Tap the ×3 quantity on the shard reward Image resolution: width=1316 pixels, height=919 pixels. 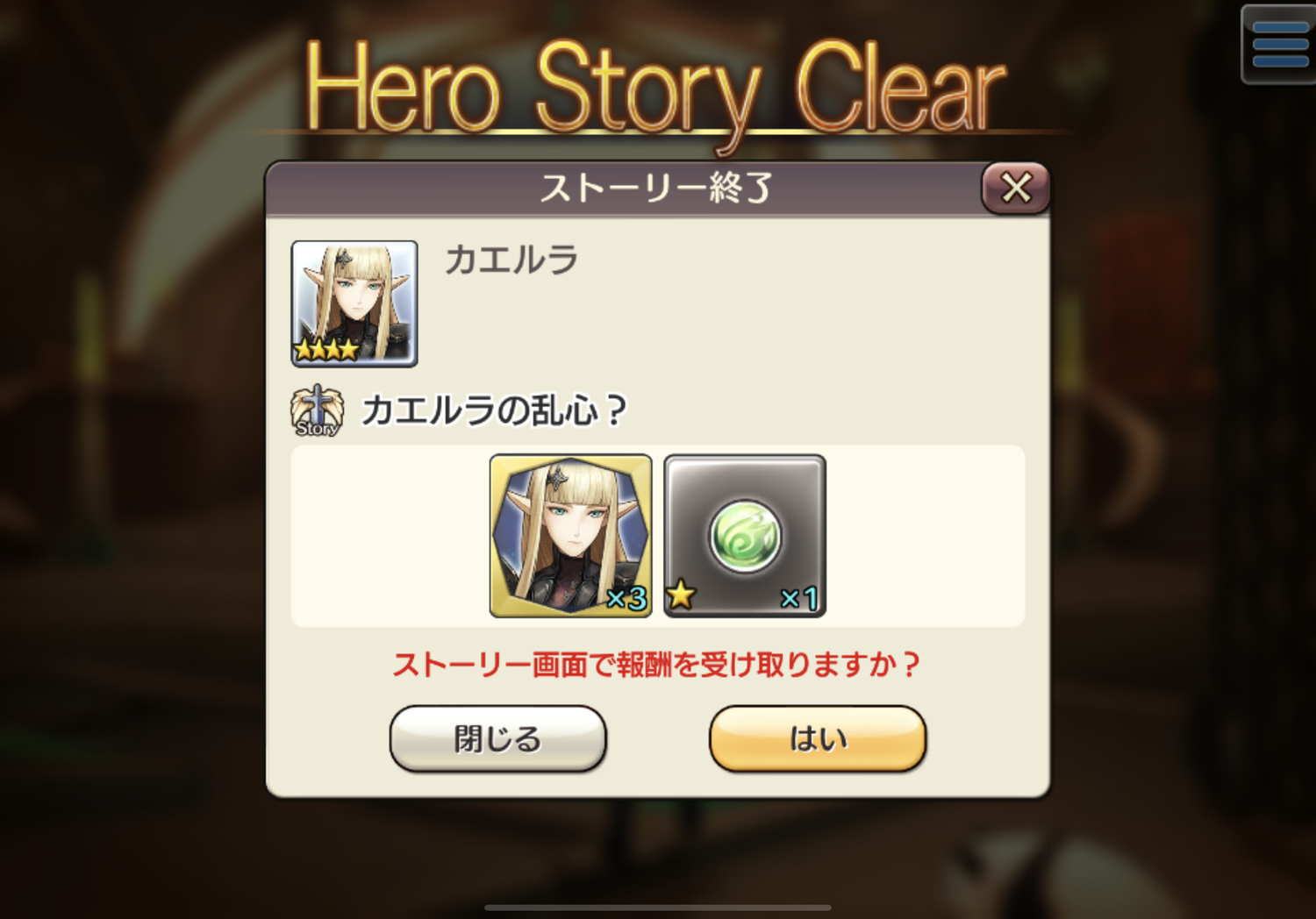pyautogui.click(x=626, y=598)
